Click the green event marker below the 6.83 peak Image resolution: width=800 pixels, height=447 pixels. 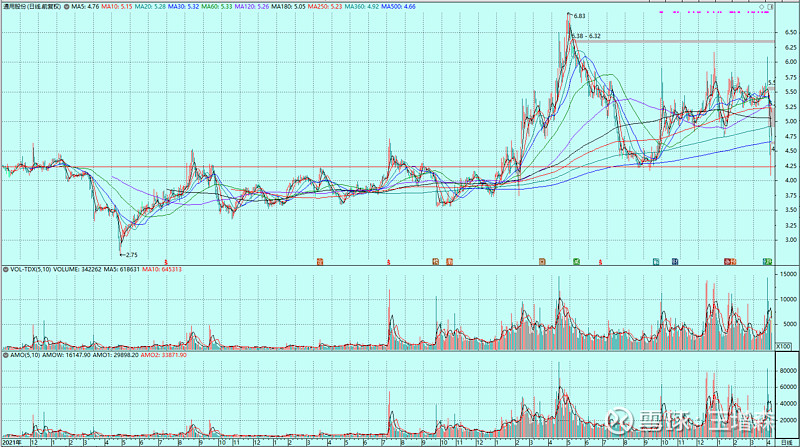(577, 261)
